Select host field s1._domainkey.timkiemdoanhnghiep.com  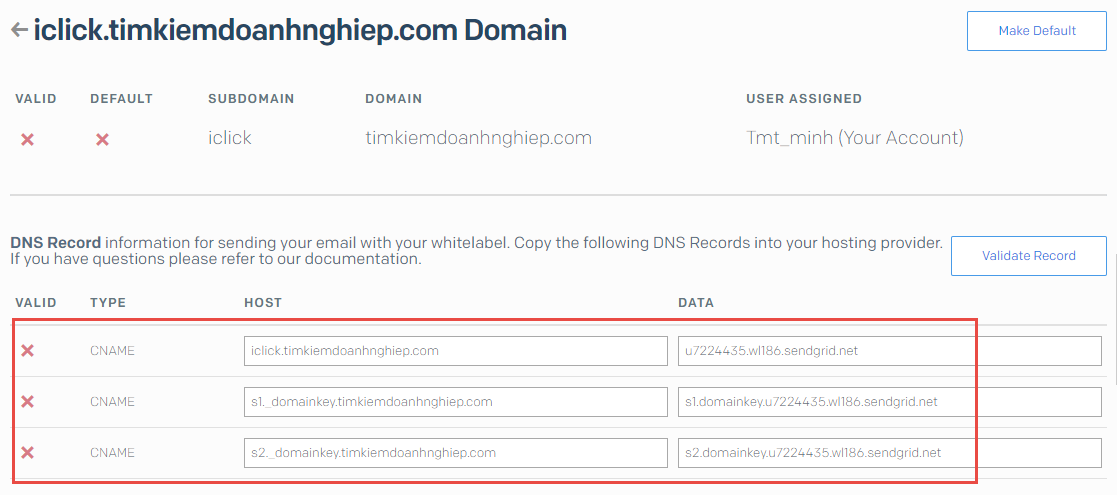(x=455, y=402)
